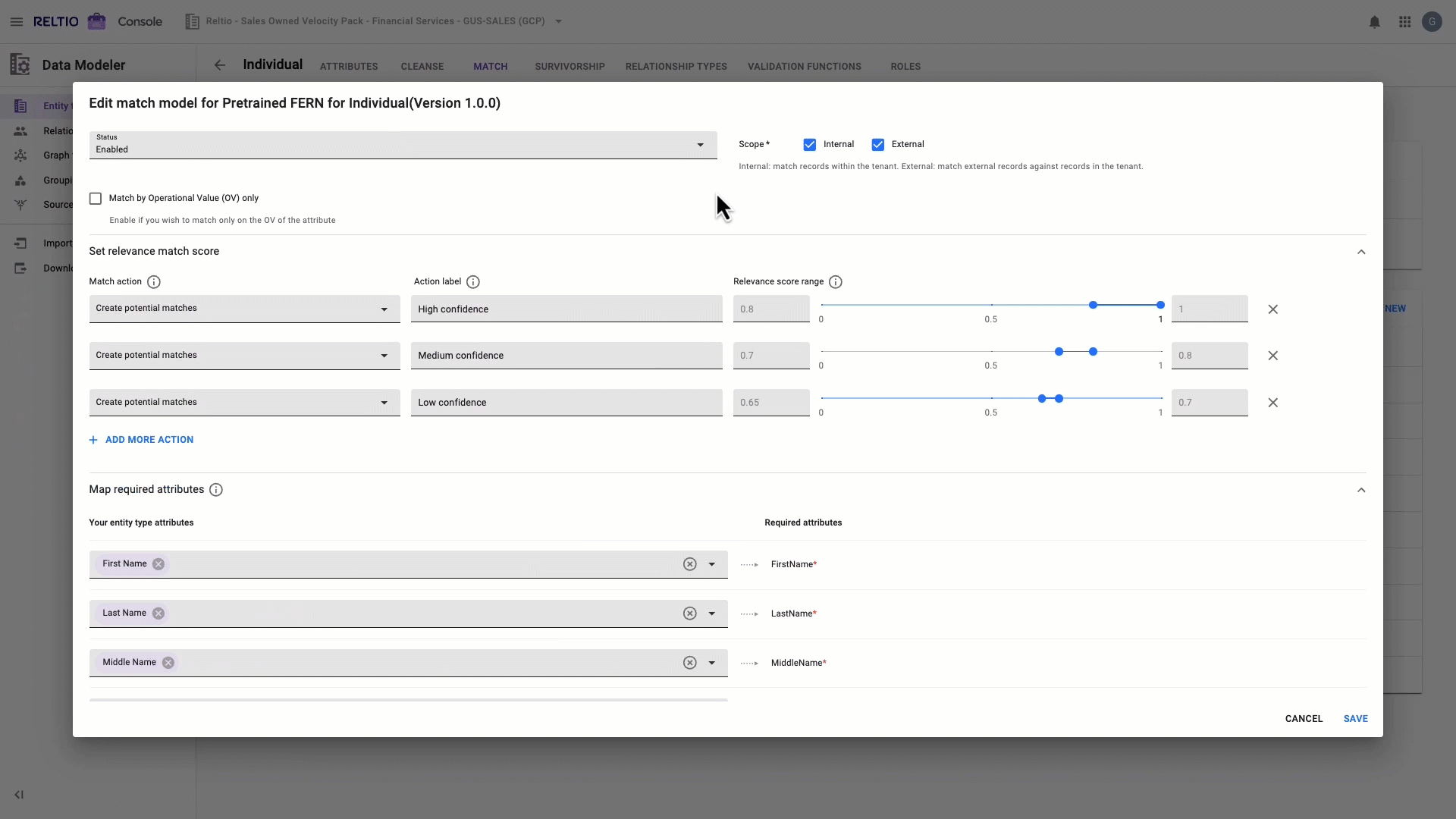1456x819 pixels.
Task: Open Medium confidence match action dropdown
Action: click(x=244, y=356)
